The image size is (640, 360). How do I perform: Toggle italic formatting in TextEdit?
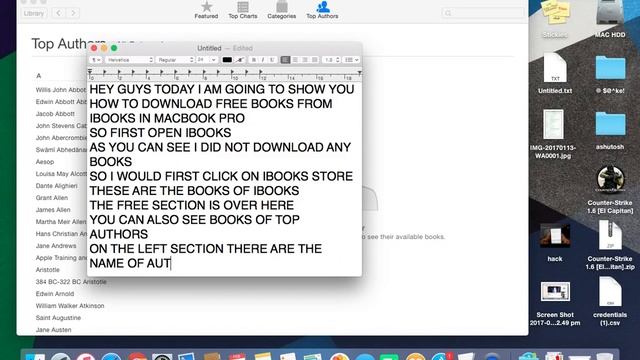coord(262,60)
